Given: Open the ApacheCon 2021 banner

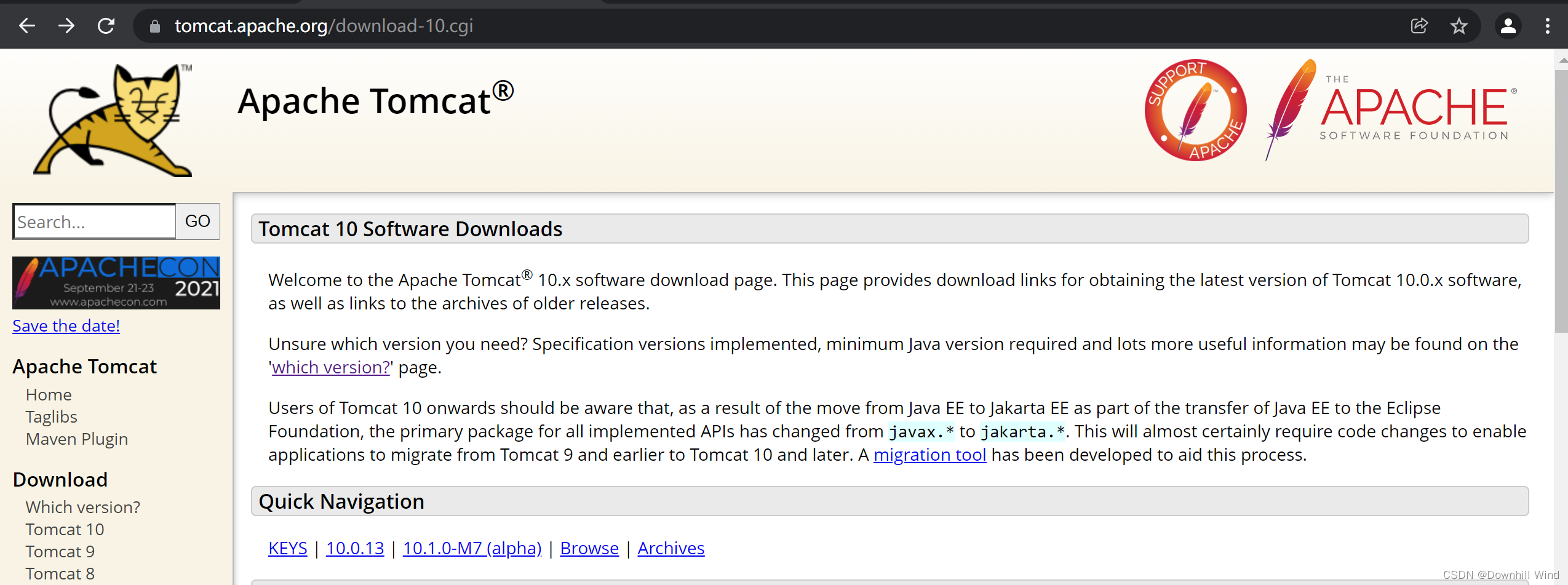Looking at the screenshot, I should (x=116, y=283).
